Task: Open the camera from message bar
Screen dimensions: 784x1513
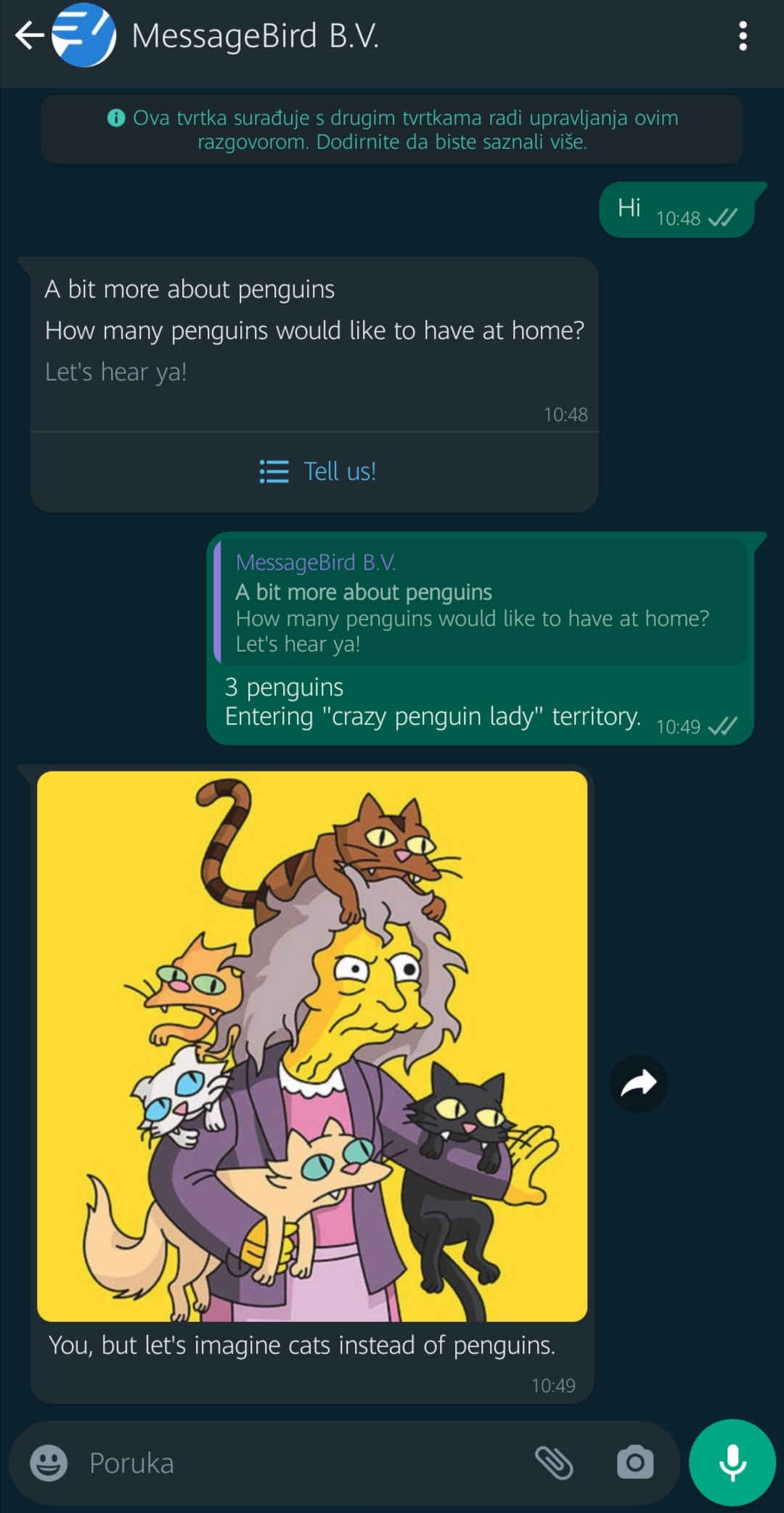Action: point(635,1463)
